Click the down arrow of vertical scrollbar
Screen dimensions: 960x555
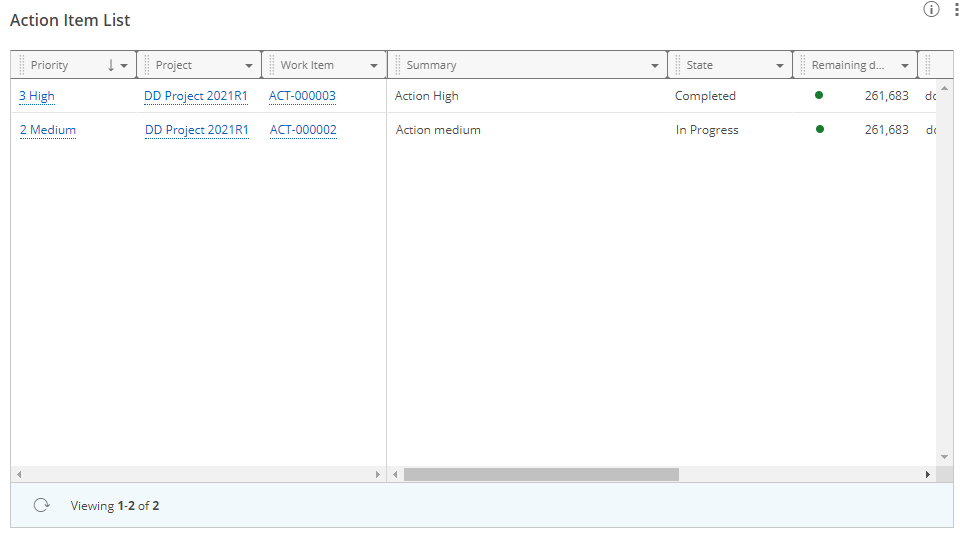click(x=944, y=457)
